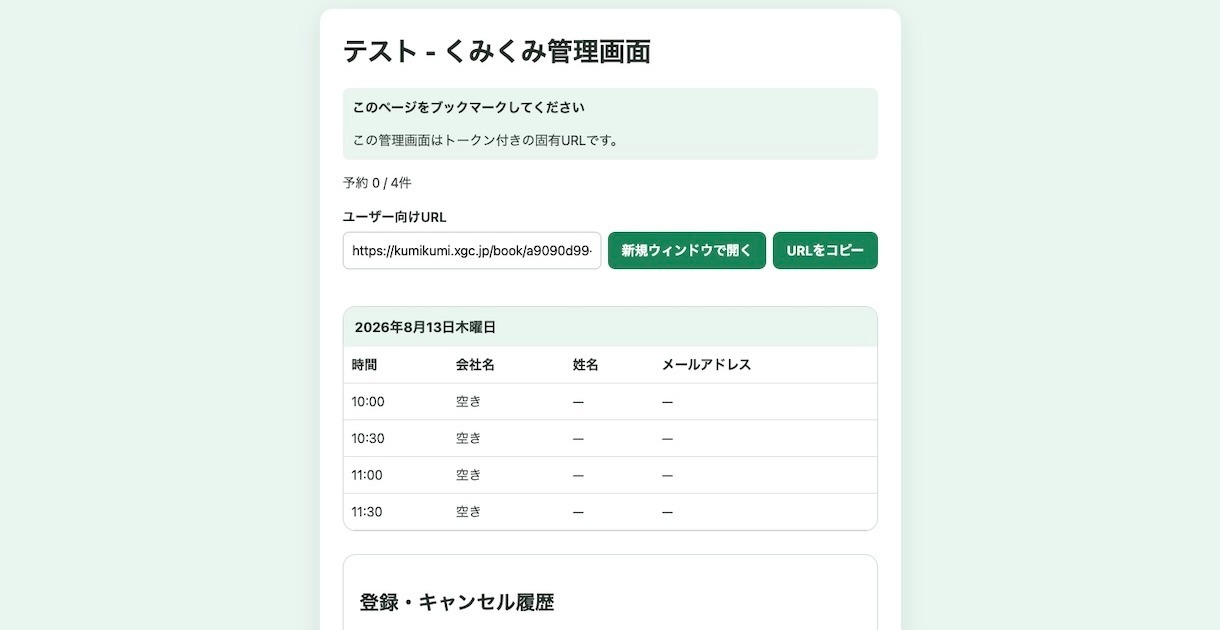Image resolution: width=1220 pixels, height=630 pixels.
Task: Click the 10:30 time slot row
Action: click(x=610, y=439)
